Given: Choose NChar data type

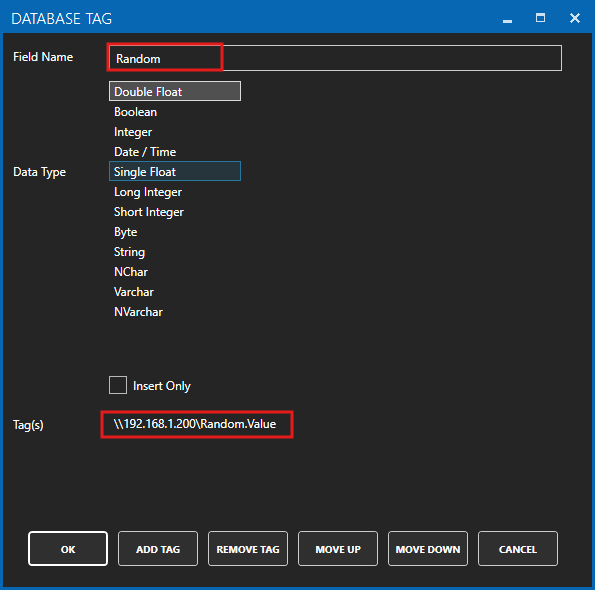Looking at the screenshot, I should click(175, 272).
